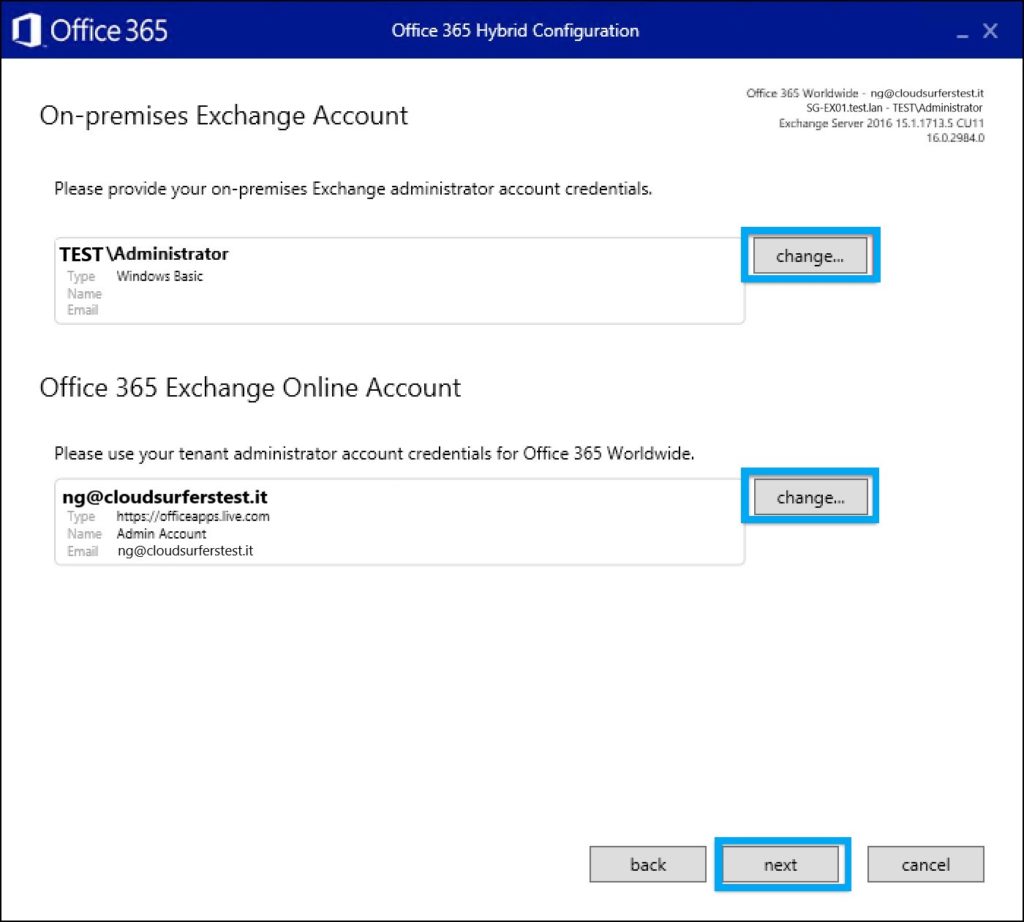Click the Office 365 logo icon

(27, 31)
